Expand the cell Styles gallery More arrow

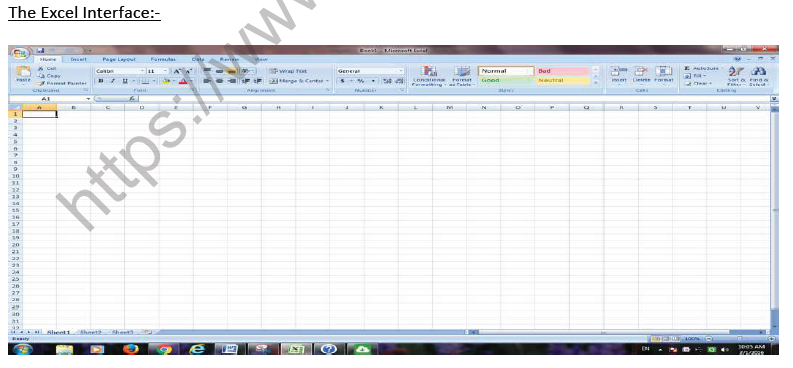(x=596, y=82)
